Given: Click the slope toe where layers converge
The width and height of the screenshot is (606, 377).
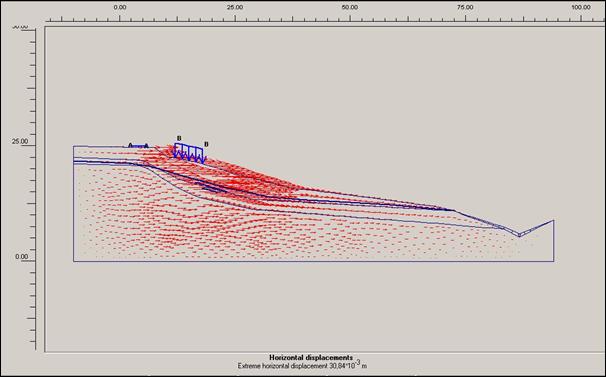Looking at the screenshot, I should pyautogui.click(x=454, y=210).
